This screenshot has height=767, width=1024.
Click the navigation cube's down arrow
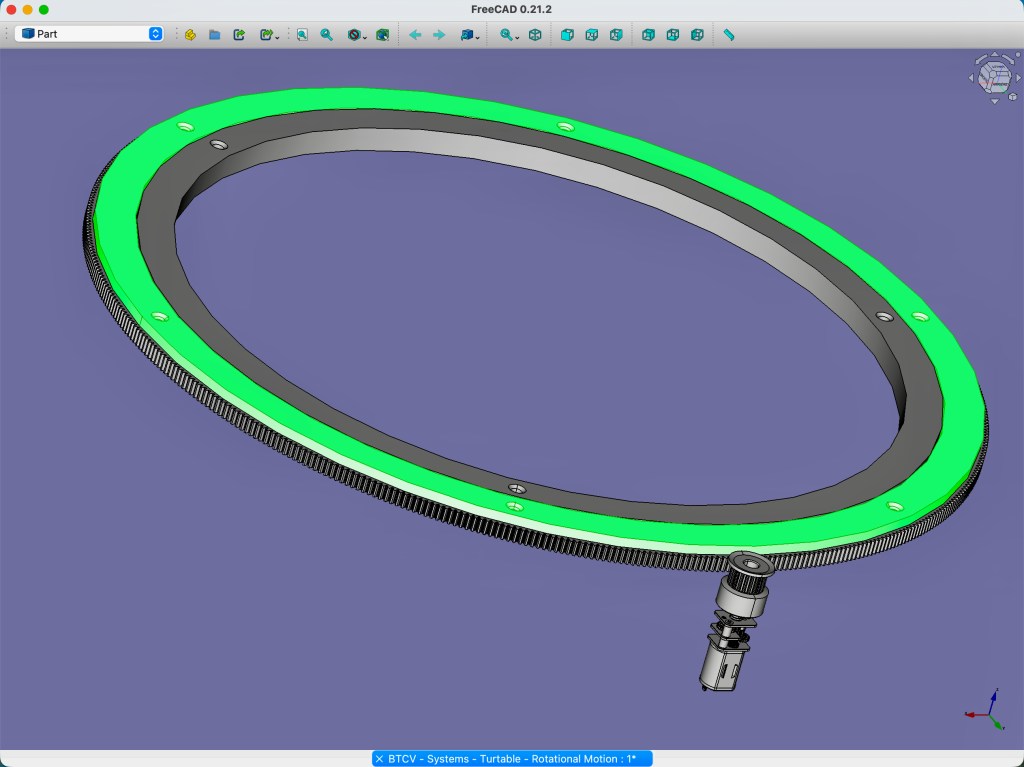994,101
